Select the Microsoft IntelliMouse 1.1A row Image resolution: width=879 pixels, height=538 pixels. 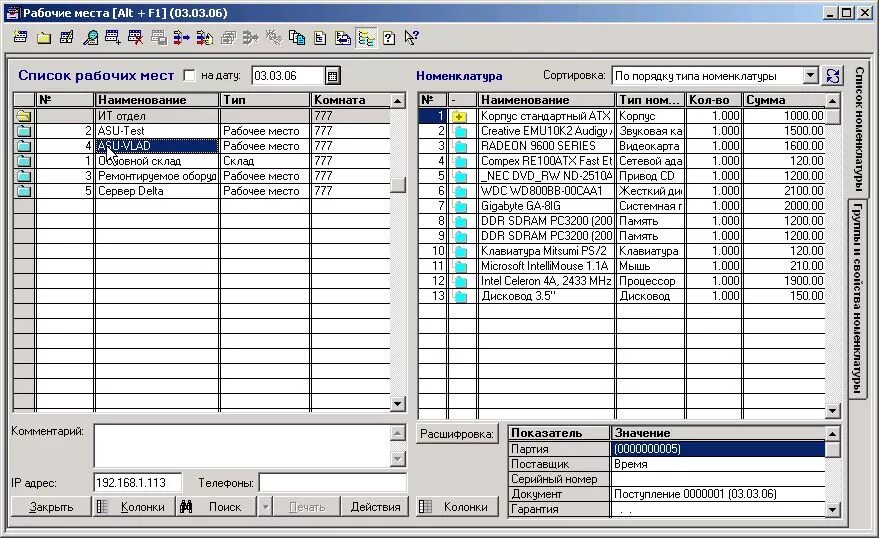pyautogui.click(x=622, y=266)
